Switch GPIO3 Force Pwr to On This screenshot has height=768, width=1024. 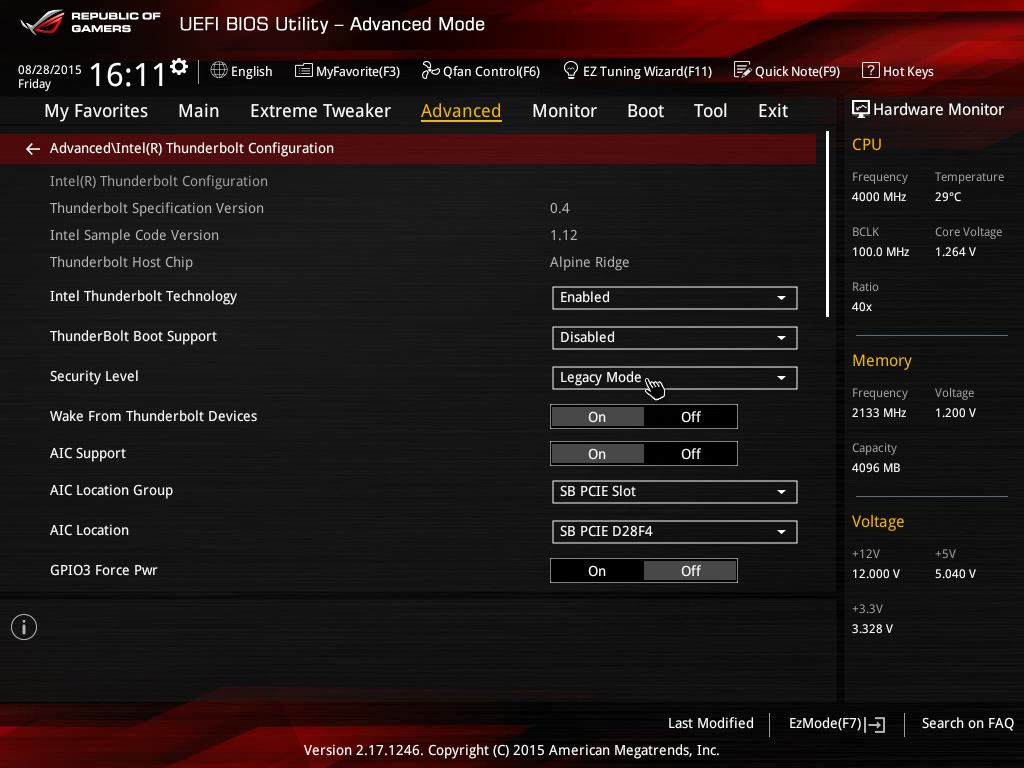click(597, 571)
